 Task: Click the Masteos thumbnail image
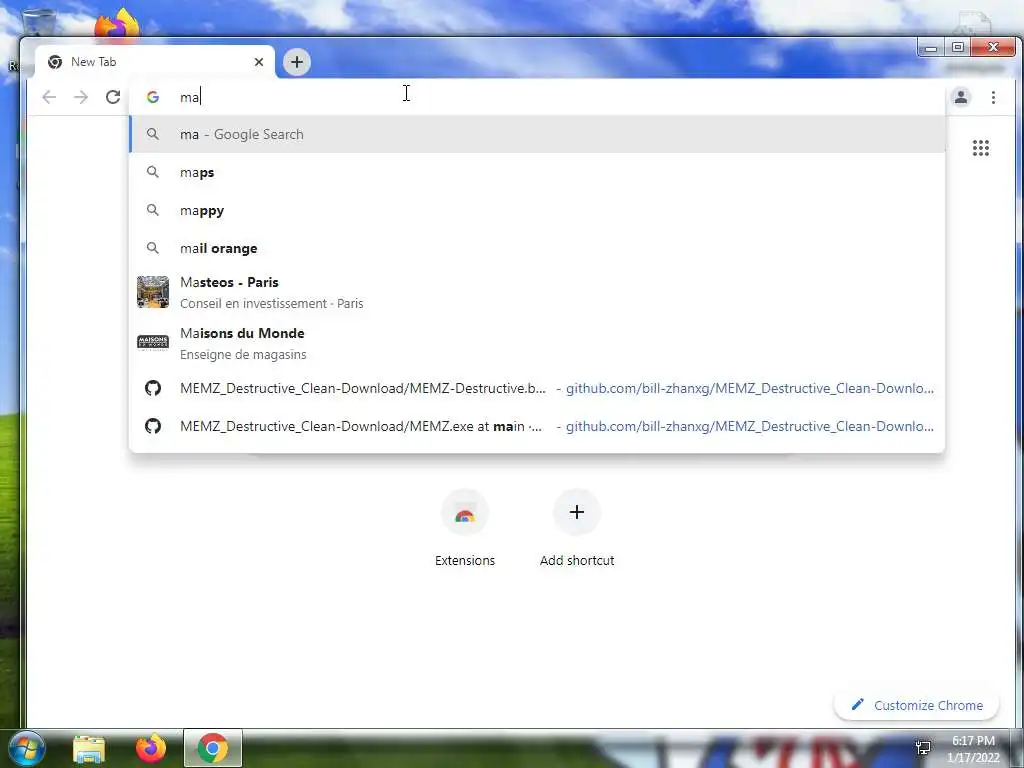153,292
